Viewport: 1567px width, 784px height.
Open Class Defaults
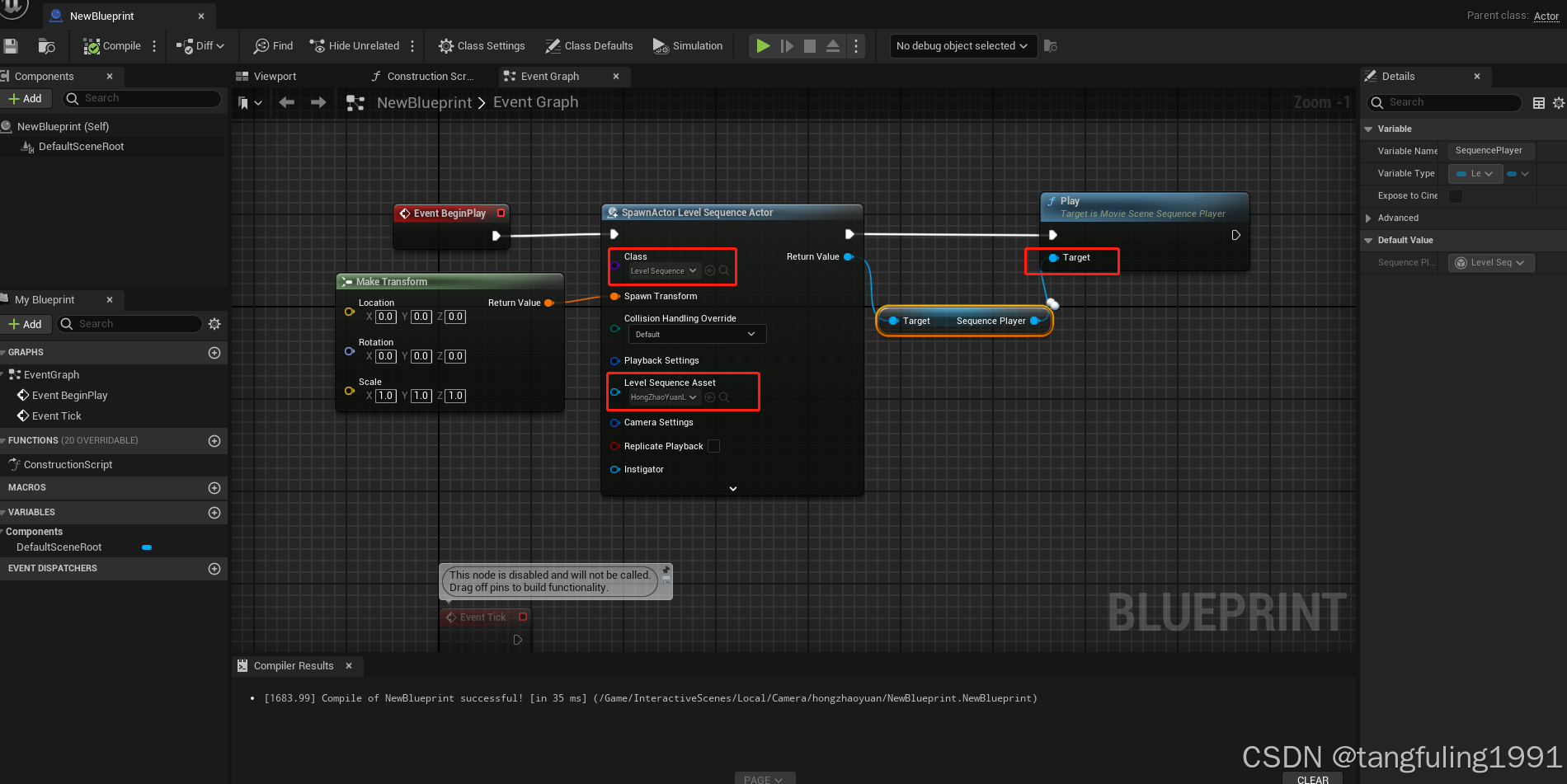tap(590, 46)
